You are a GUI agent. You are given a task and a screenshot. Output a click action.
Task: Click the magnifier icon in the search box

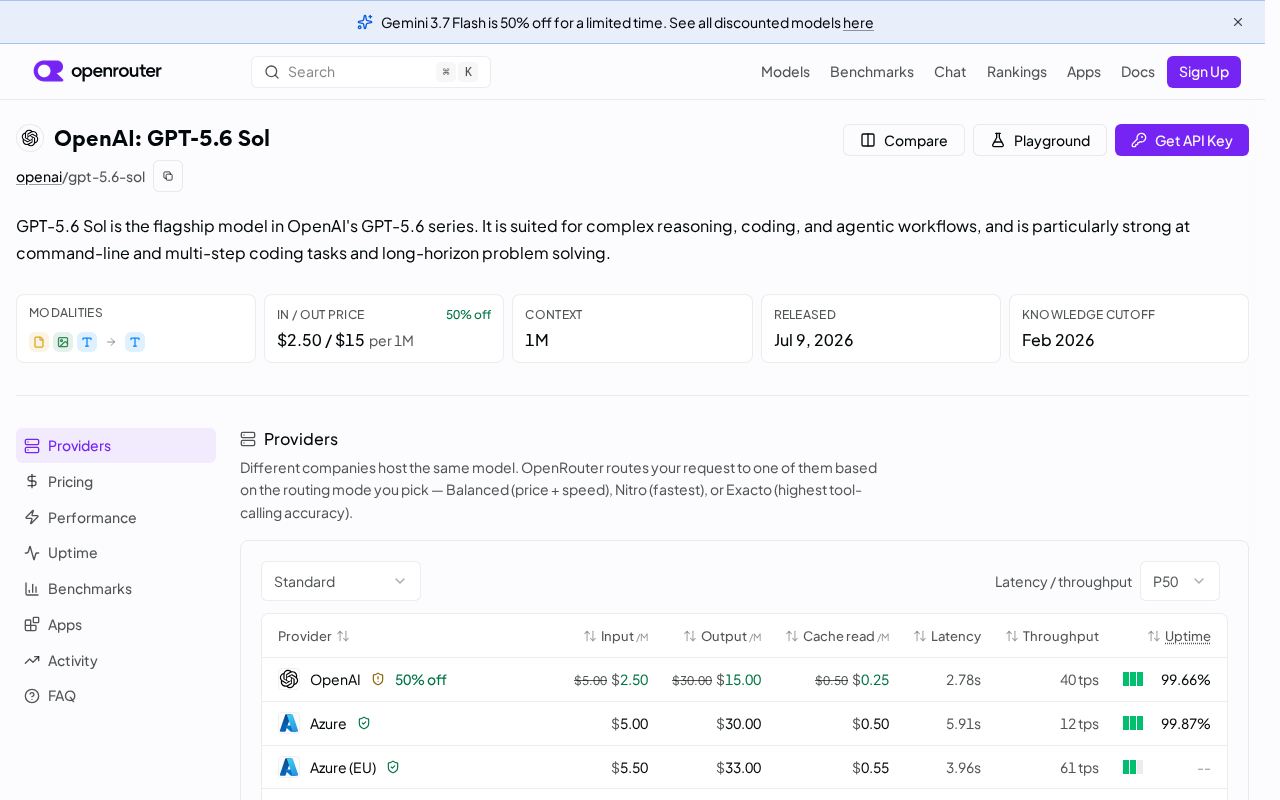(x=272, y=72)
